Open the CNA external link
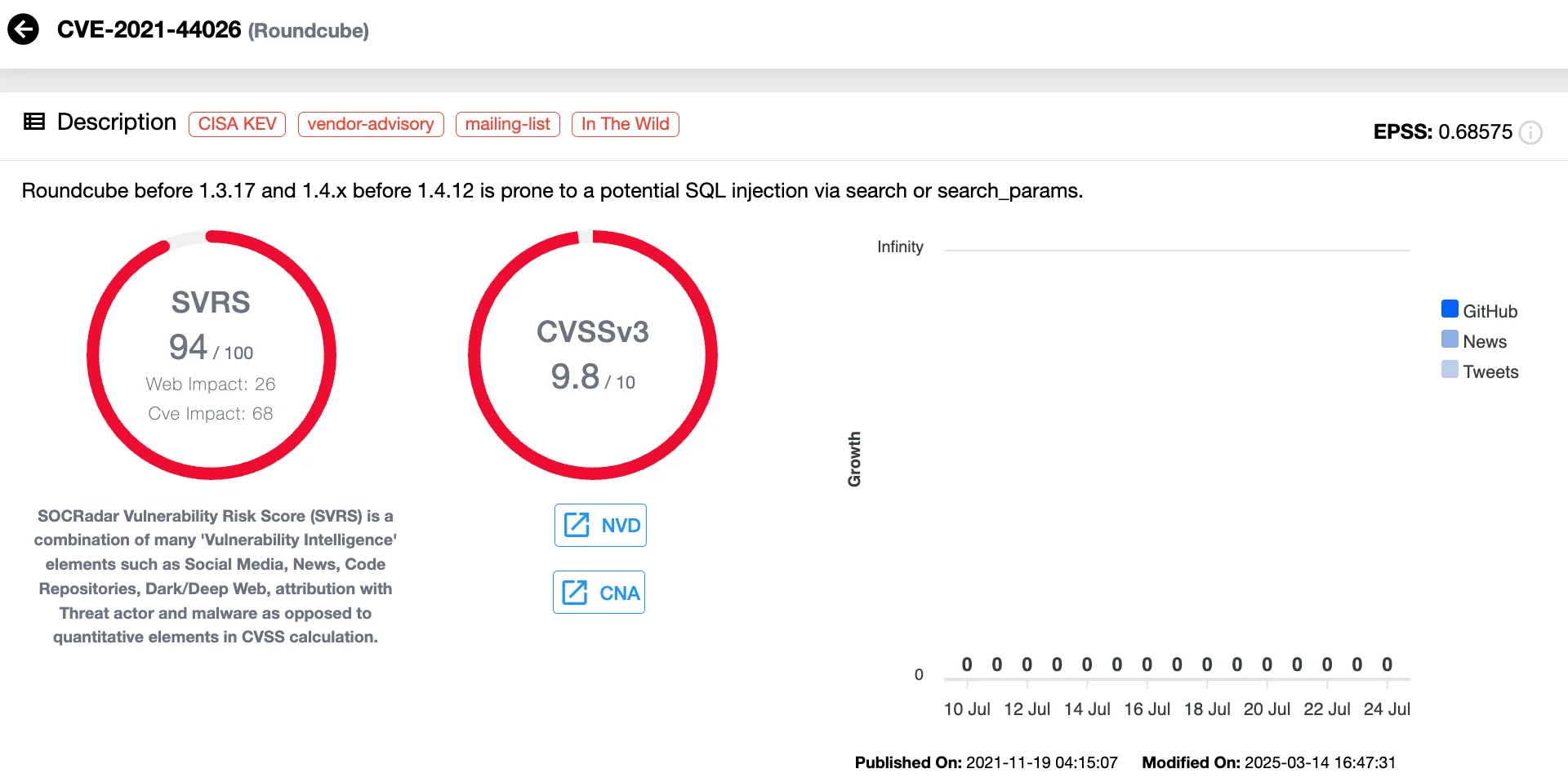Image resolution: width=1568 pixels, height=782 pixels. click(599, 592)
